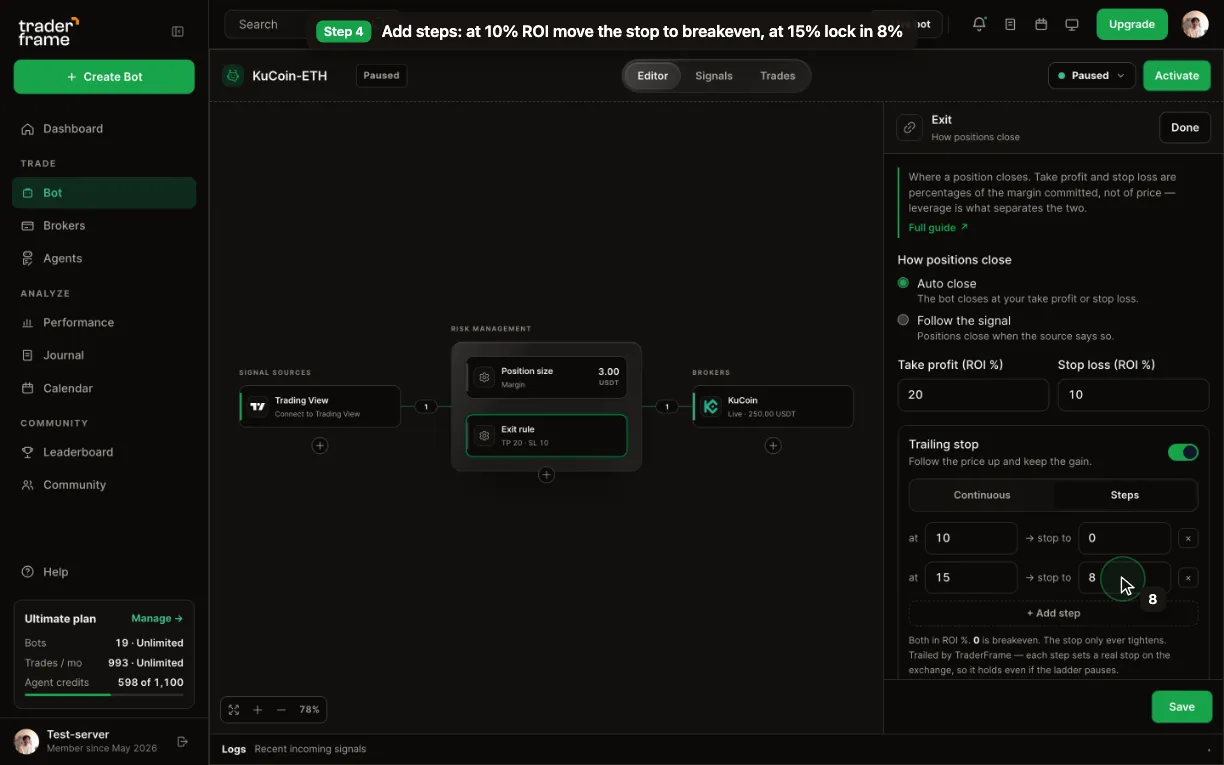Add a new signal source with plus icon
This screenshot has height=765, width=1224.
click(x=320, y=446)
